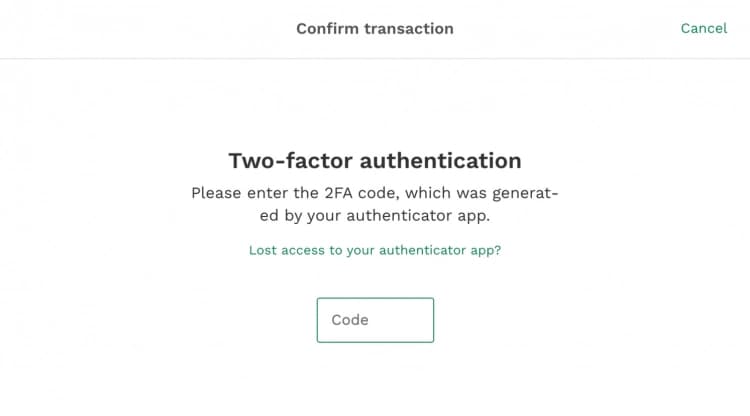Click the Two-factor authentication heading

pyautogui.click(x=375, y=161)
